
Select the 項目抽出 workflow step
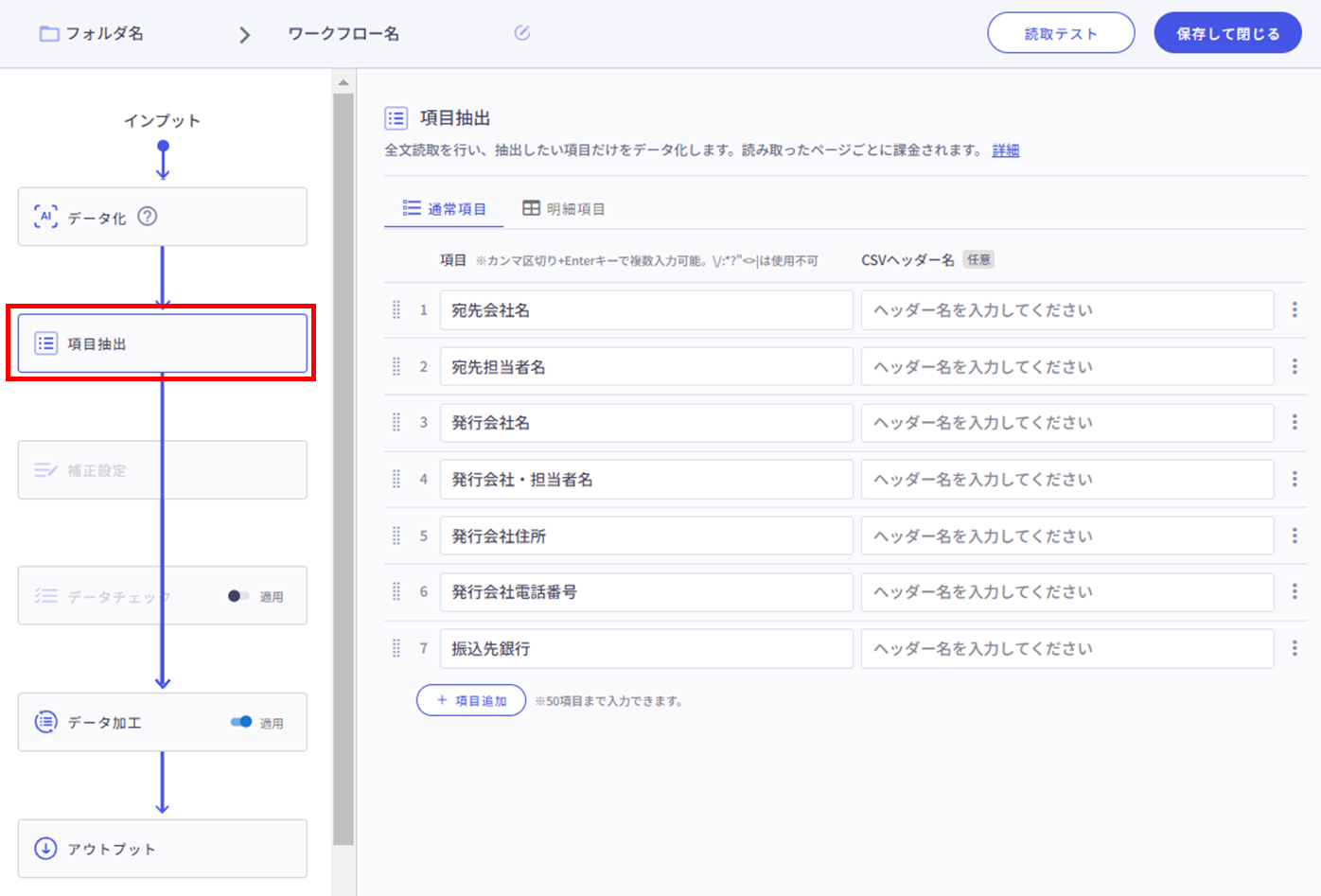(163, 343)
